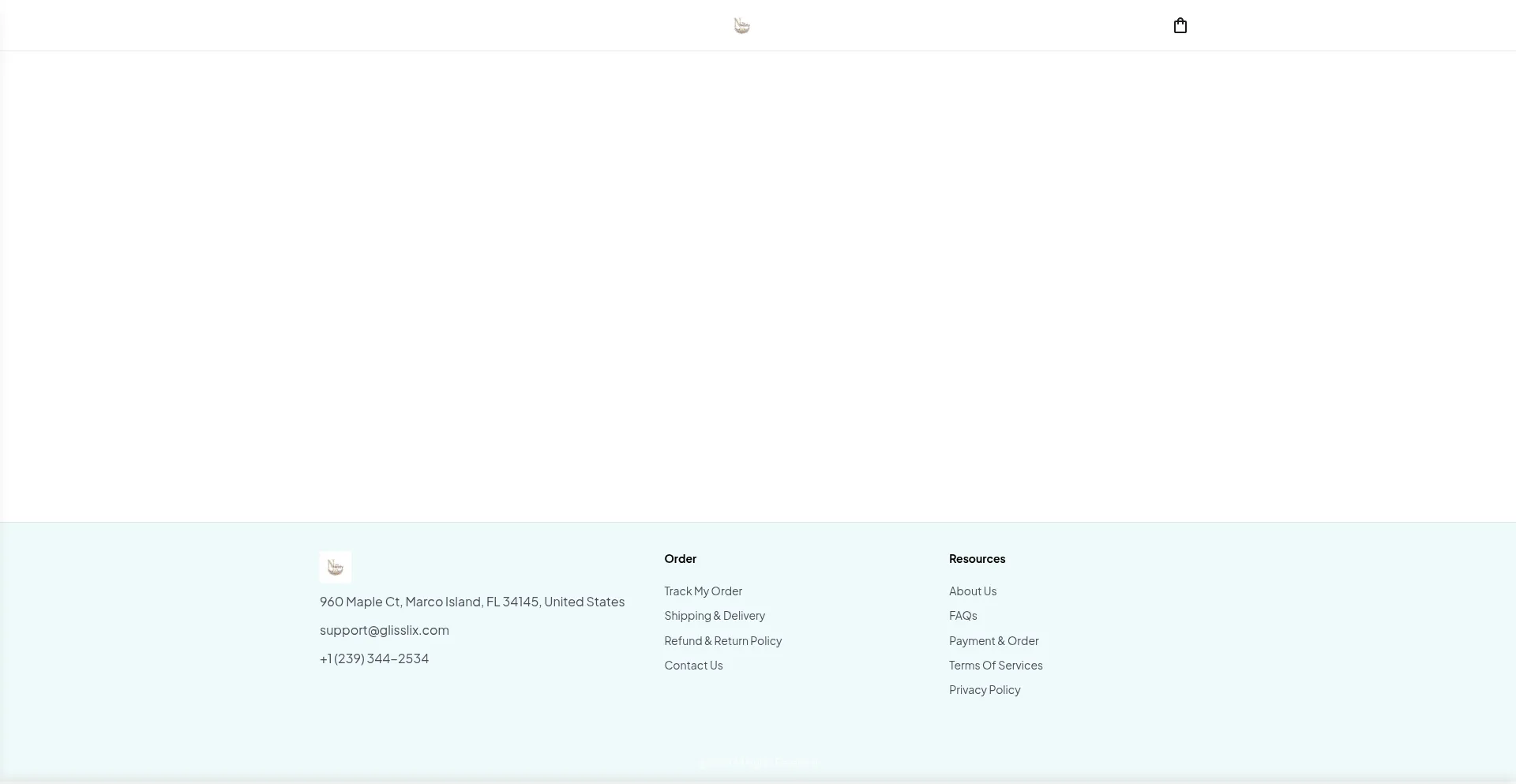Click the support@glisslix.com email address
1516x784 pixels.
(x=385, y=630)
